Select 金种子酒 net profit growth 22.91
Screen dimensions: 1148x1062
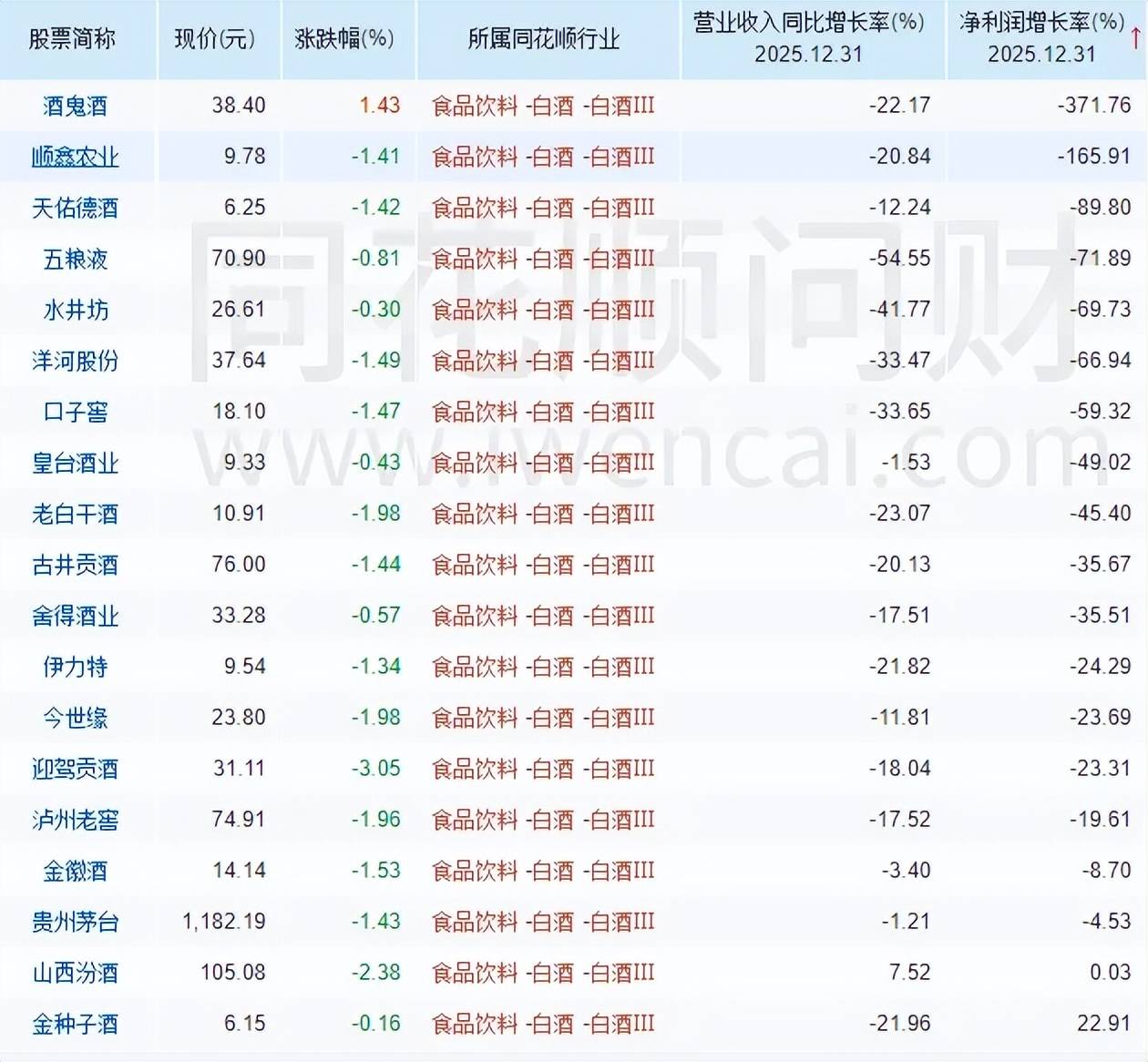click(x=1103, y=1024)
